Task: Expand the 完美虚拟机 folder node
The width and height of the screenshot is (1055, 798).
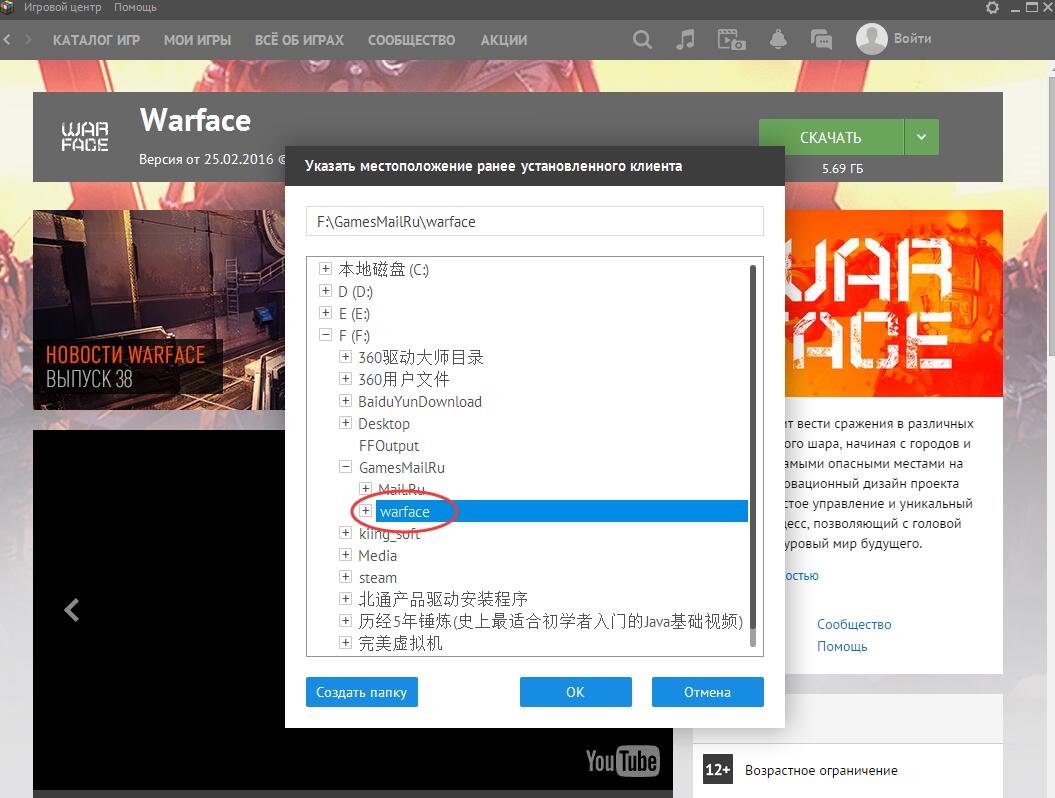Action: click(x=345, y=643)
